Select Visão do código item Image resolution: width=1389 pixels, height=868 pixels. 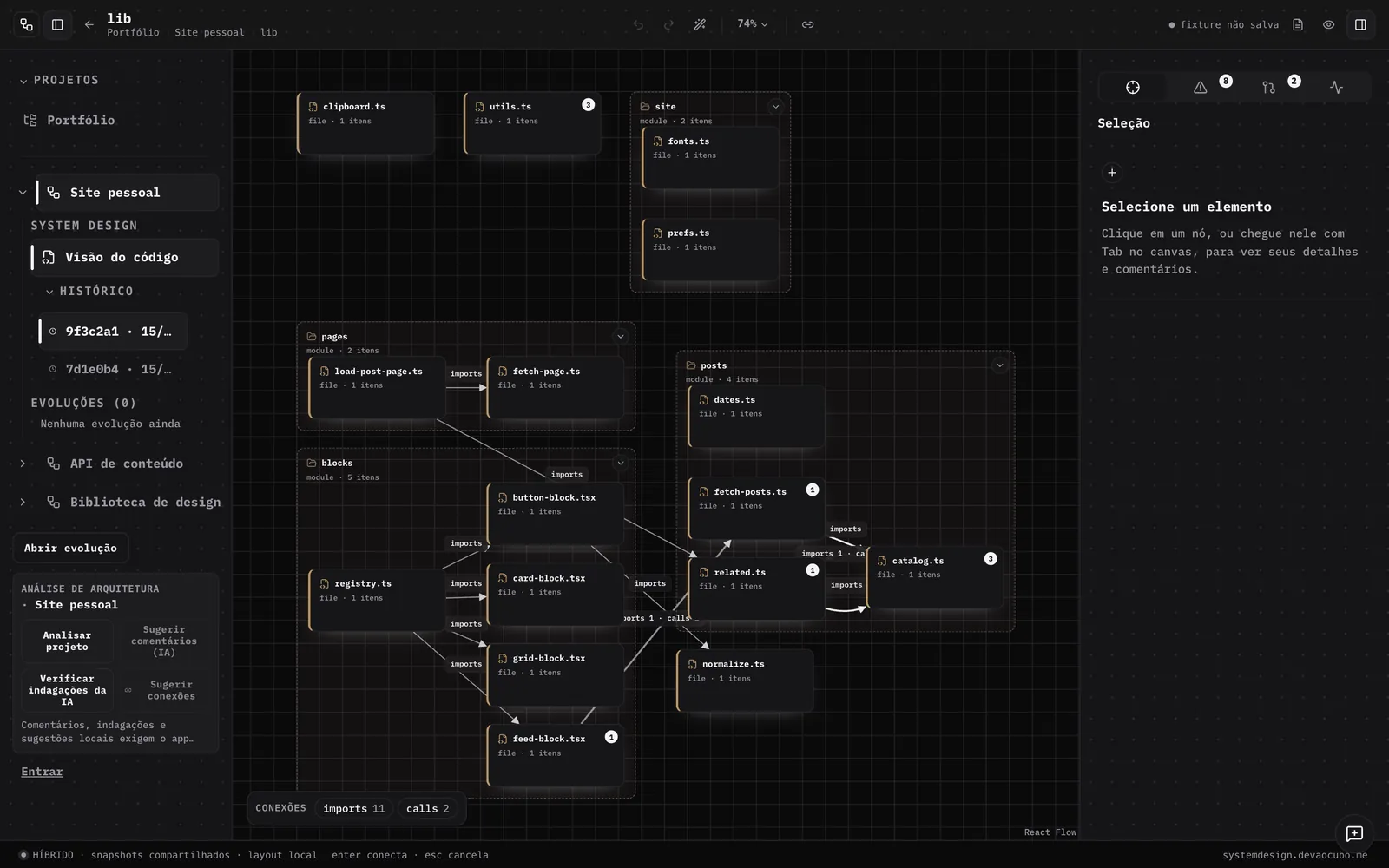(125, 257)
